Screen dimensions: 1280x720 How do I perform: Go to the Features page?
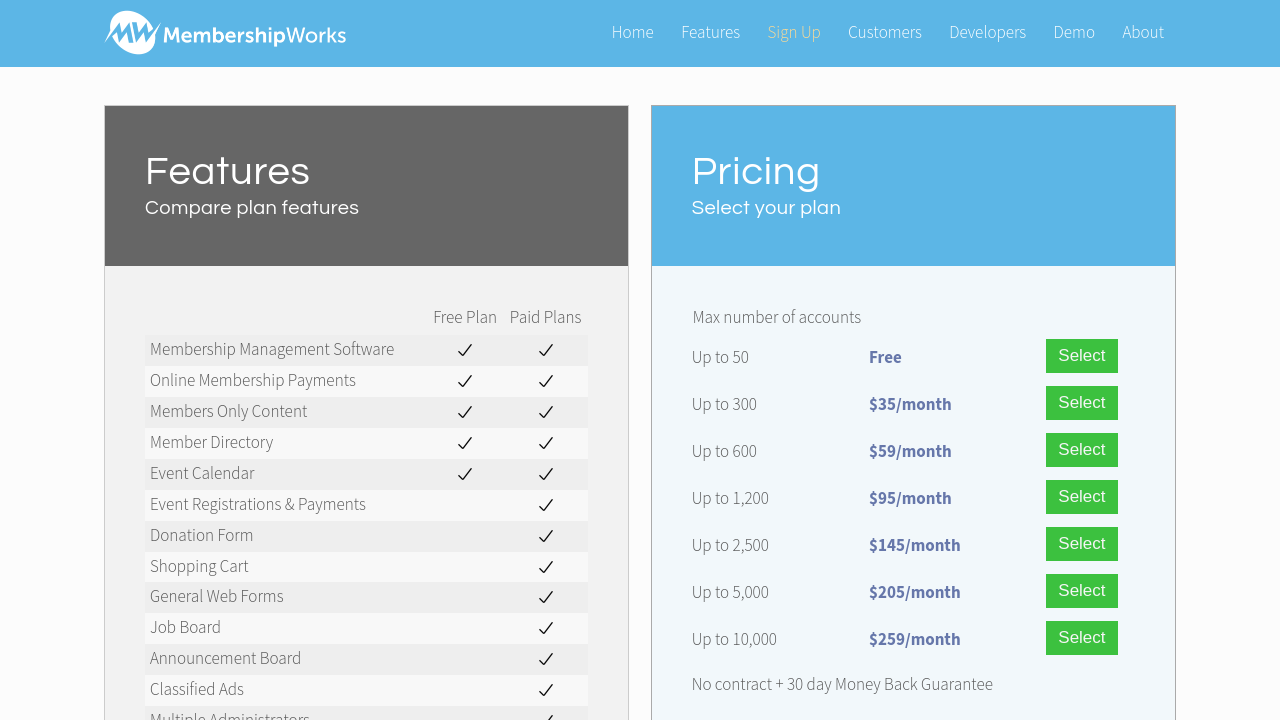(x=710, y=32)
